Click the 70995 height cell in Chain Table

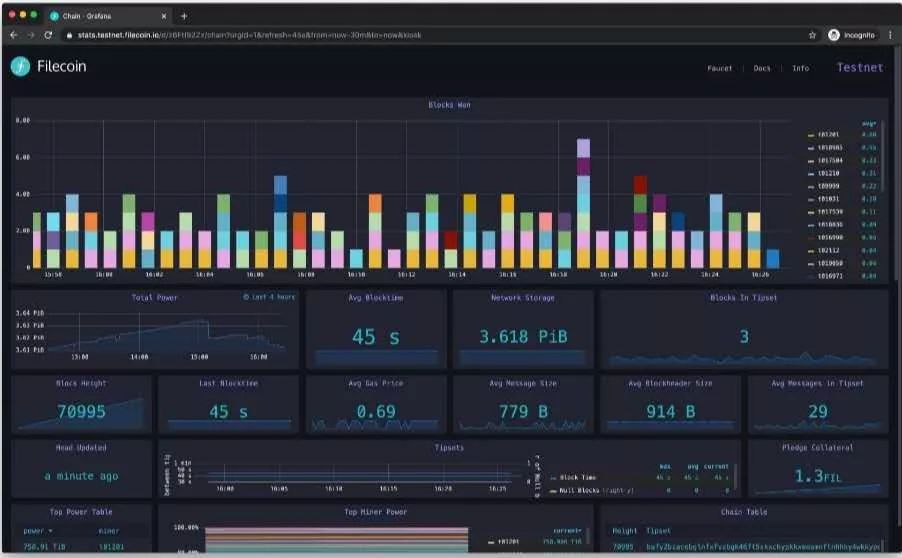tap(623, 546)
